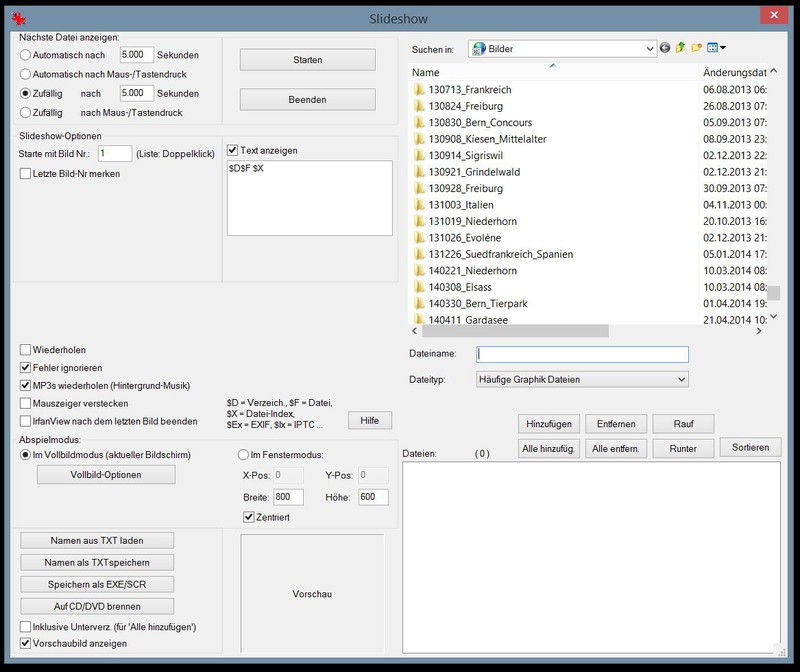Click the back navigation icon

[x=665, y=48]
